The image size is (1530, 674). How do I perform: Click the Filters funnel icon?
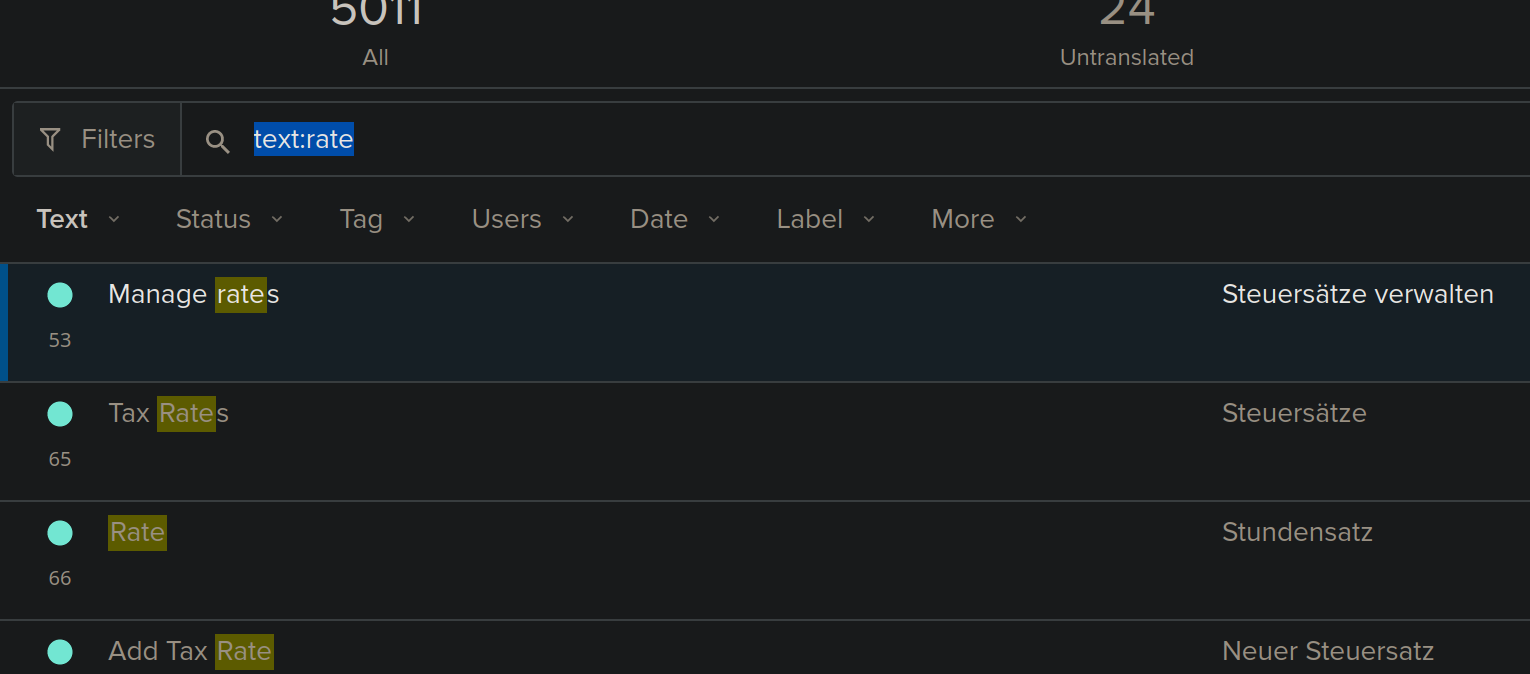[x=49, y=139]
